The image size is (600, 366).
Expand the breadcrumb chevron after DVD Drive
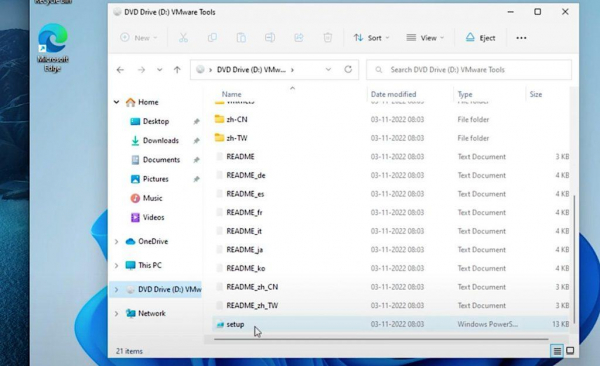pos(292,70)
